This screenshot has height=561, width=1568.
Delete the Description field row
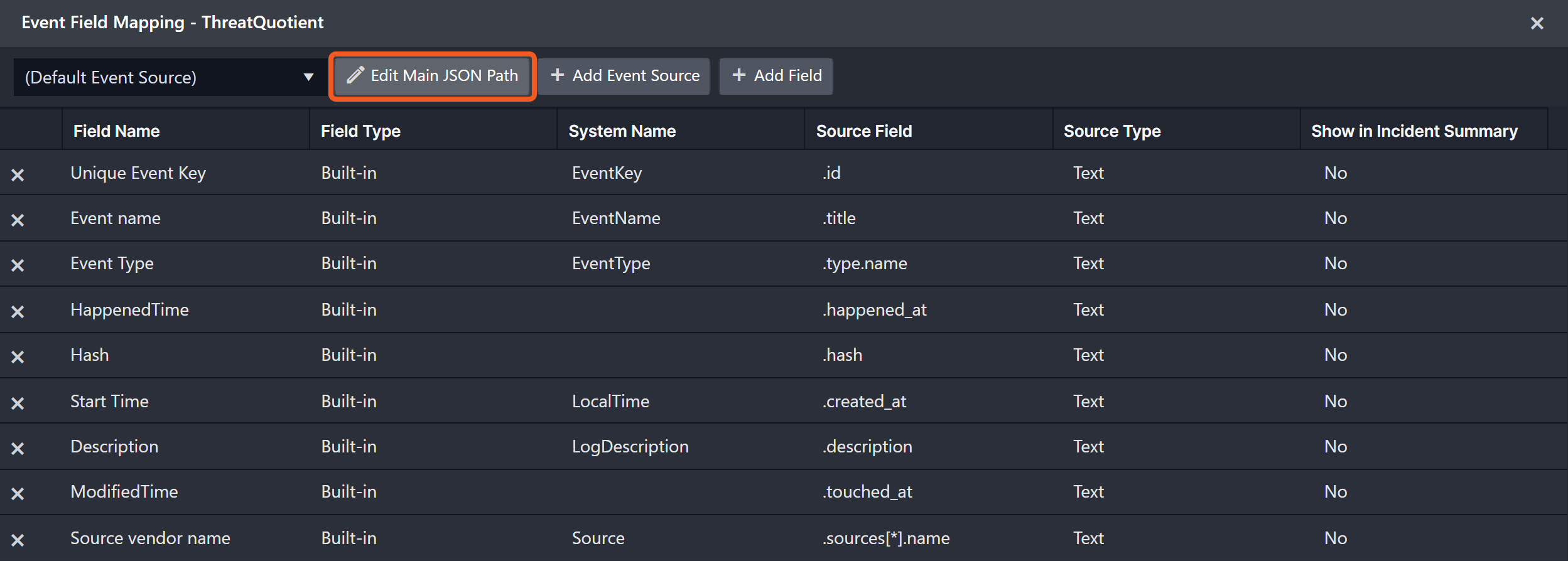pyautogui.click(x=18, y=448)
